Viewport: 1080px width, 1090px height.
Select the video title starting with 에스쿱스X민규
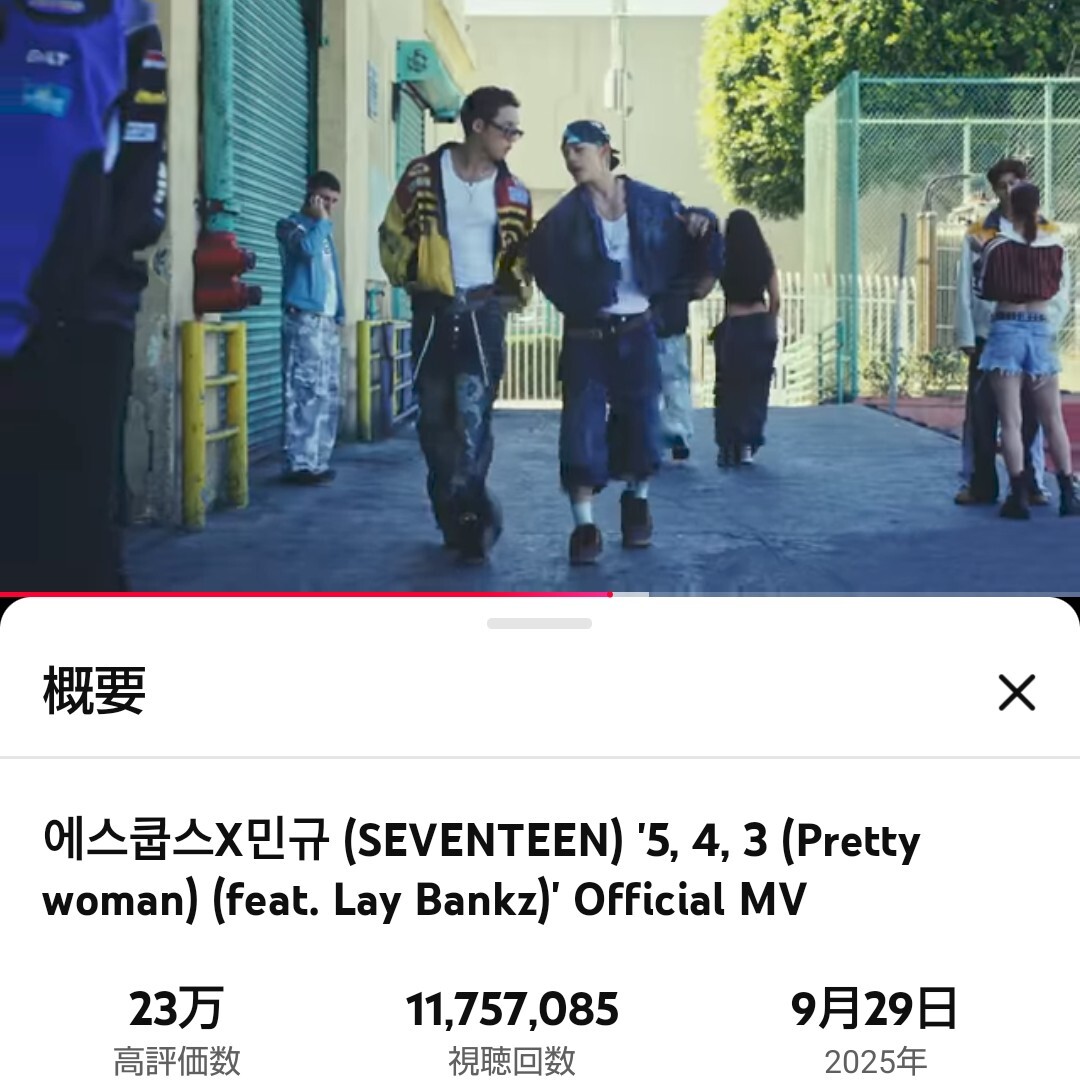coord(481,870)
